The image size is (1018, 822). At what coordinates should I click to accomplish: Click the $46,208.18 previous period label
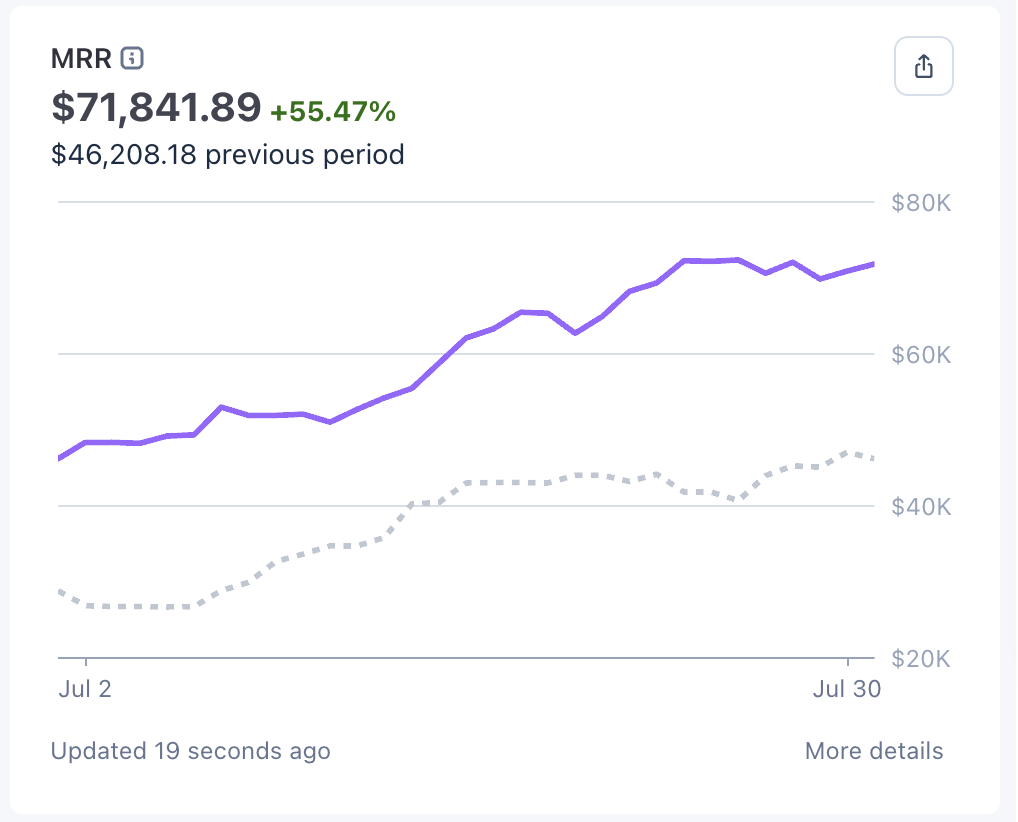pos(227,155)
